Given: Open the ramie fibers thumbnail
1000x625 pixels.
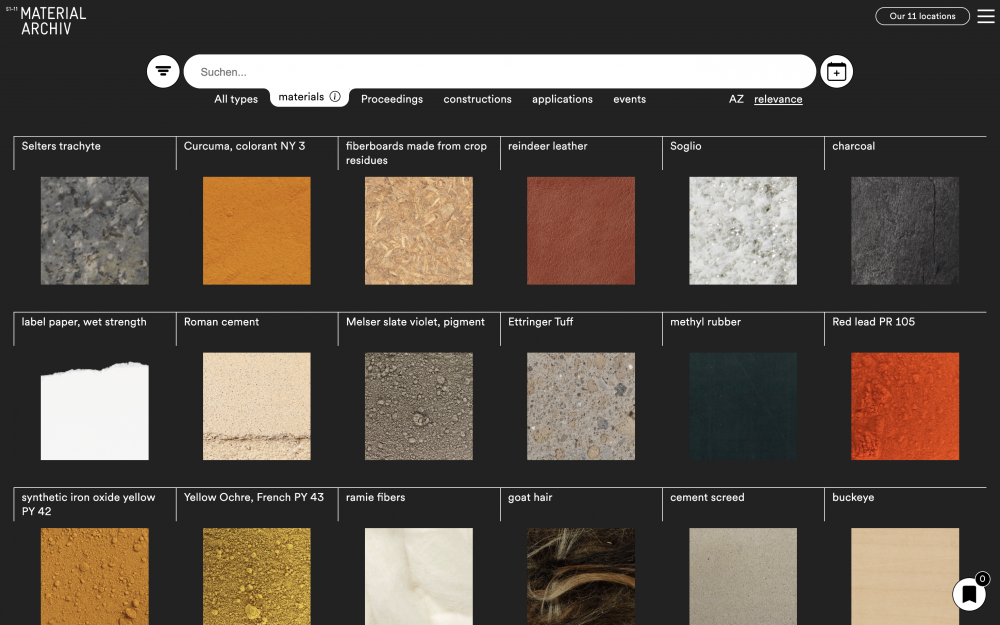Looking at the screenshot, I should click(x=418, y=577).
